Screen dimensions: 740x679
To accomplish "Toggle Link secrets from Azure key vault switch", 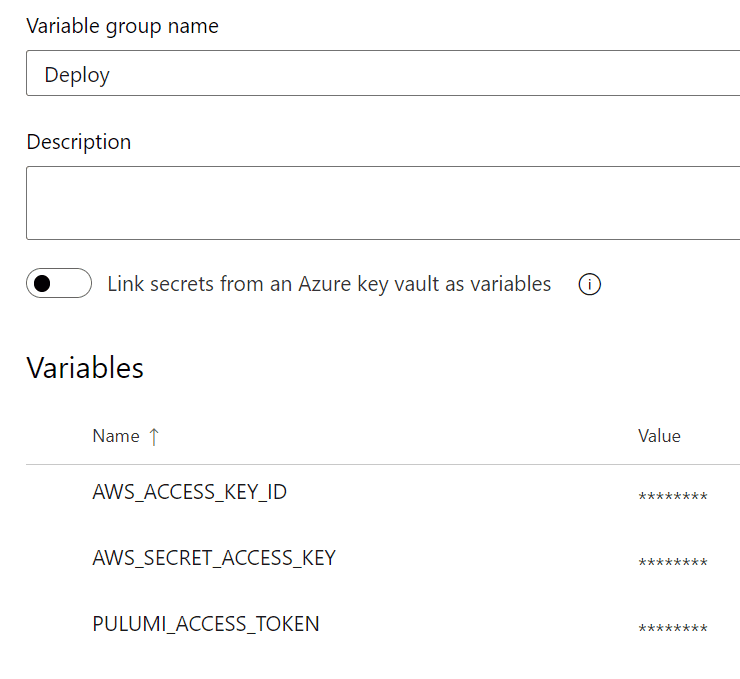I will pos(59,284).
